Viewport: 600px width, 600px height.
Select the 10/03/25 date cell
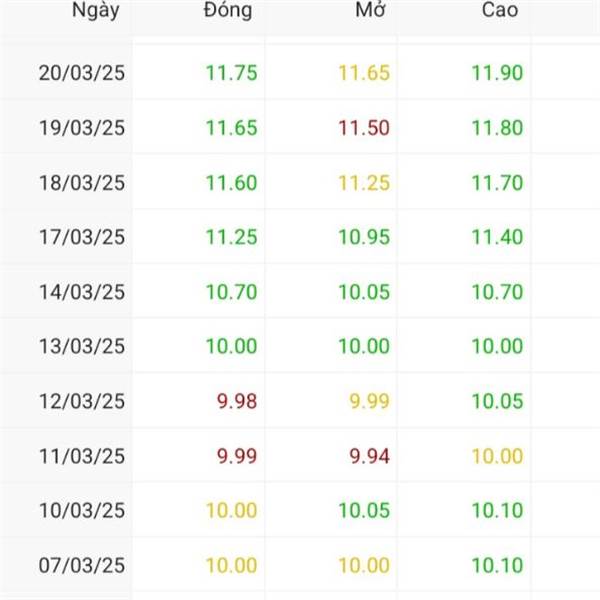(x=82, y=511)
